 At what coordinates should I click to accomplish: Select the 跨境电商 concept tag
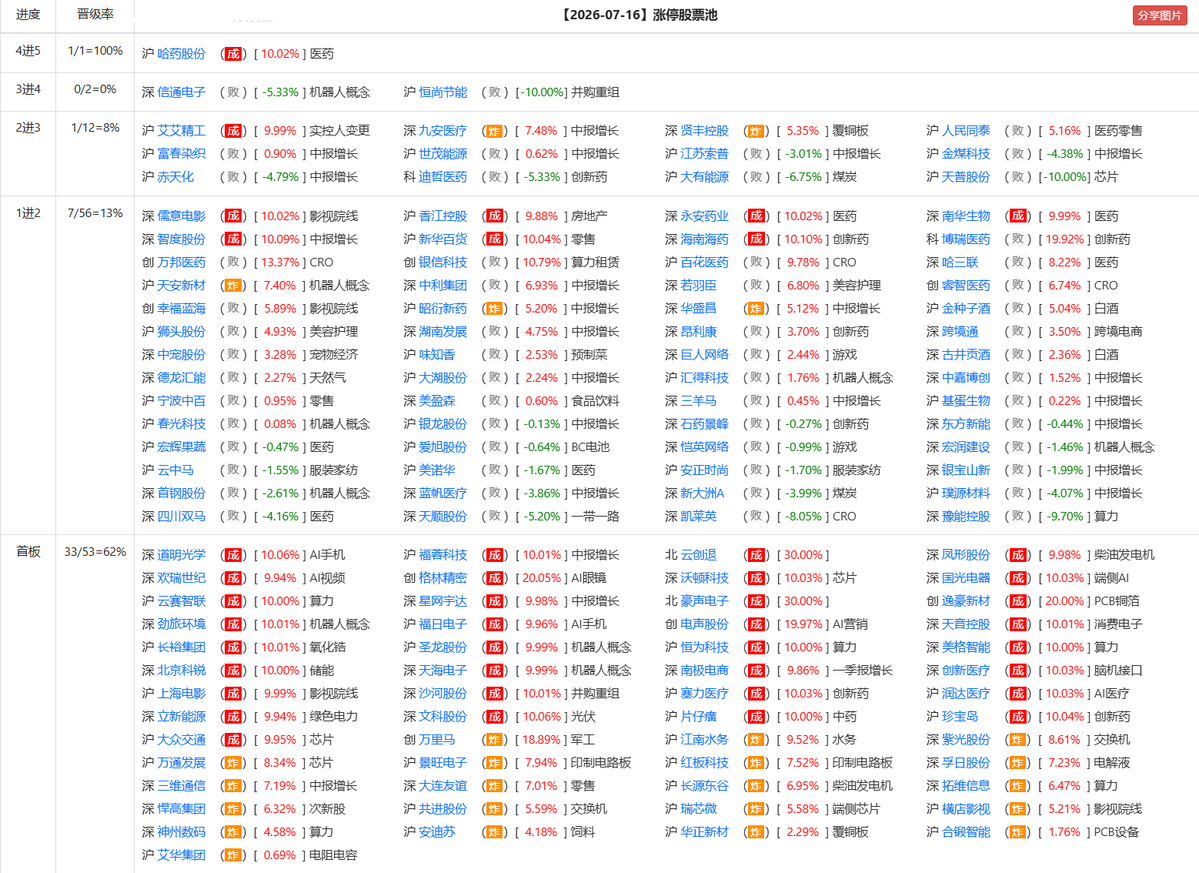1118,331
